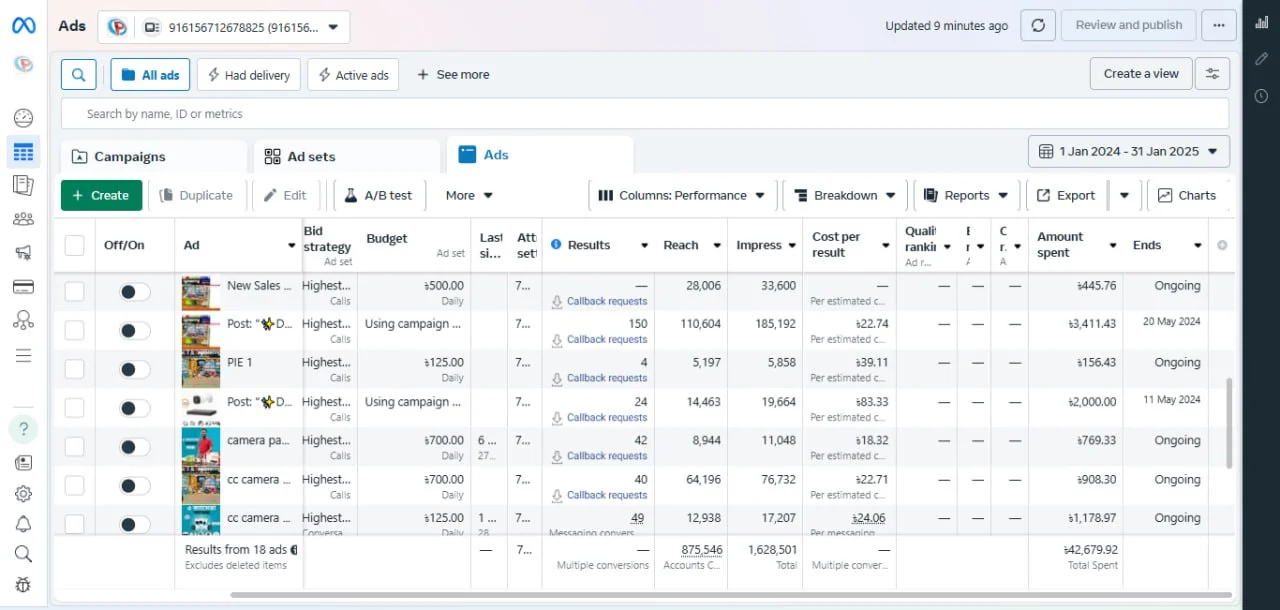Switch to the Ad sets tab
1280x610 pixels.
(x=311, y=157)
